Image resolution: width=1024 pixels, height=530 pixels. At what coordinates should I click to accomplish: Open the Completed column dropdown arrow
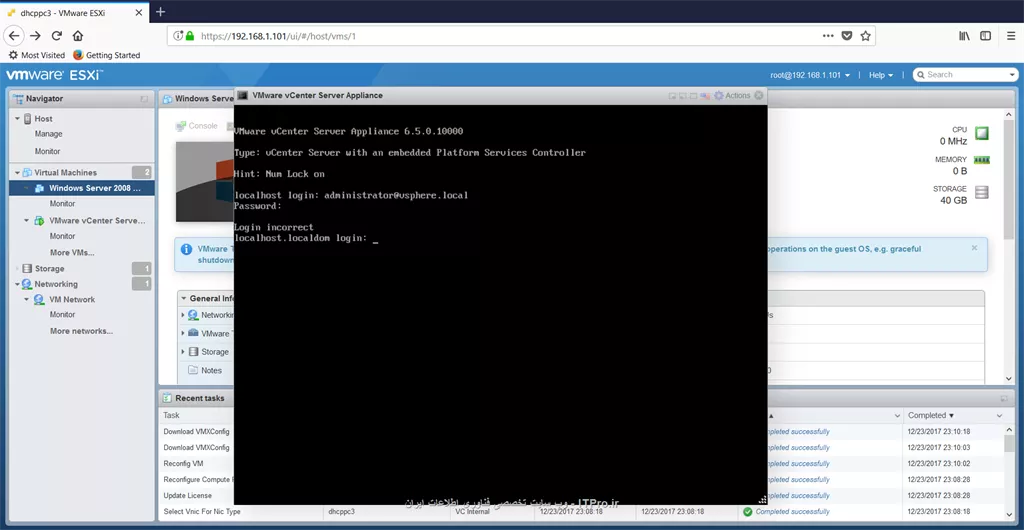(x=999, y=416)
